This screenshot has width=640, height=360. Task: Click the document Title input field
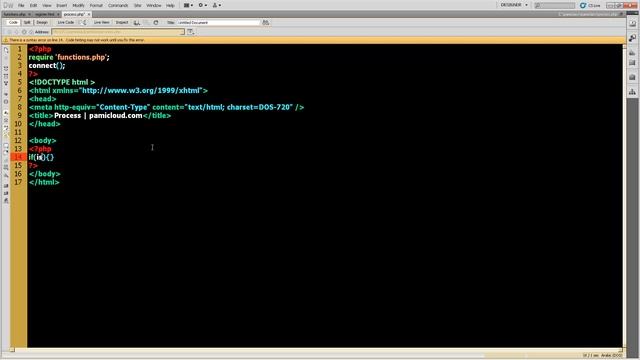click(218, 22)
